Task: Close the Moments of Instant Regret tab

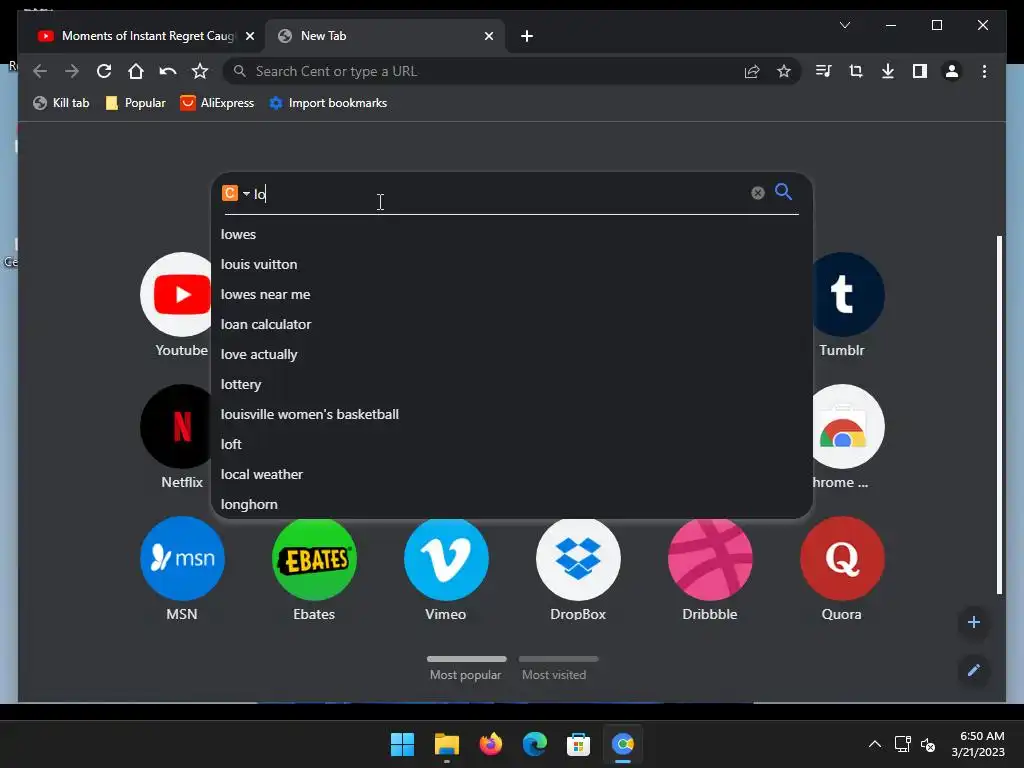Action: pos(249,36)
